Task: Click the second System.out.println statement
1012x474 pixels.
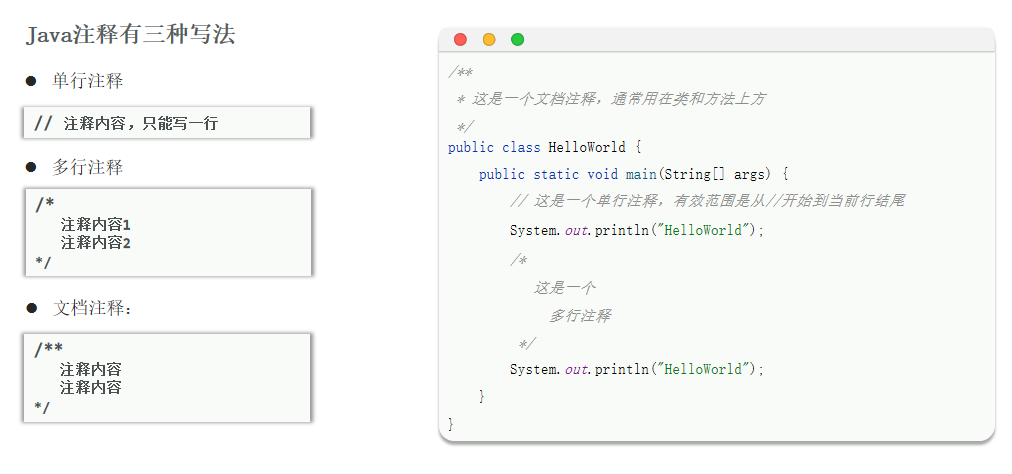Action: 637,369
